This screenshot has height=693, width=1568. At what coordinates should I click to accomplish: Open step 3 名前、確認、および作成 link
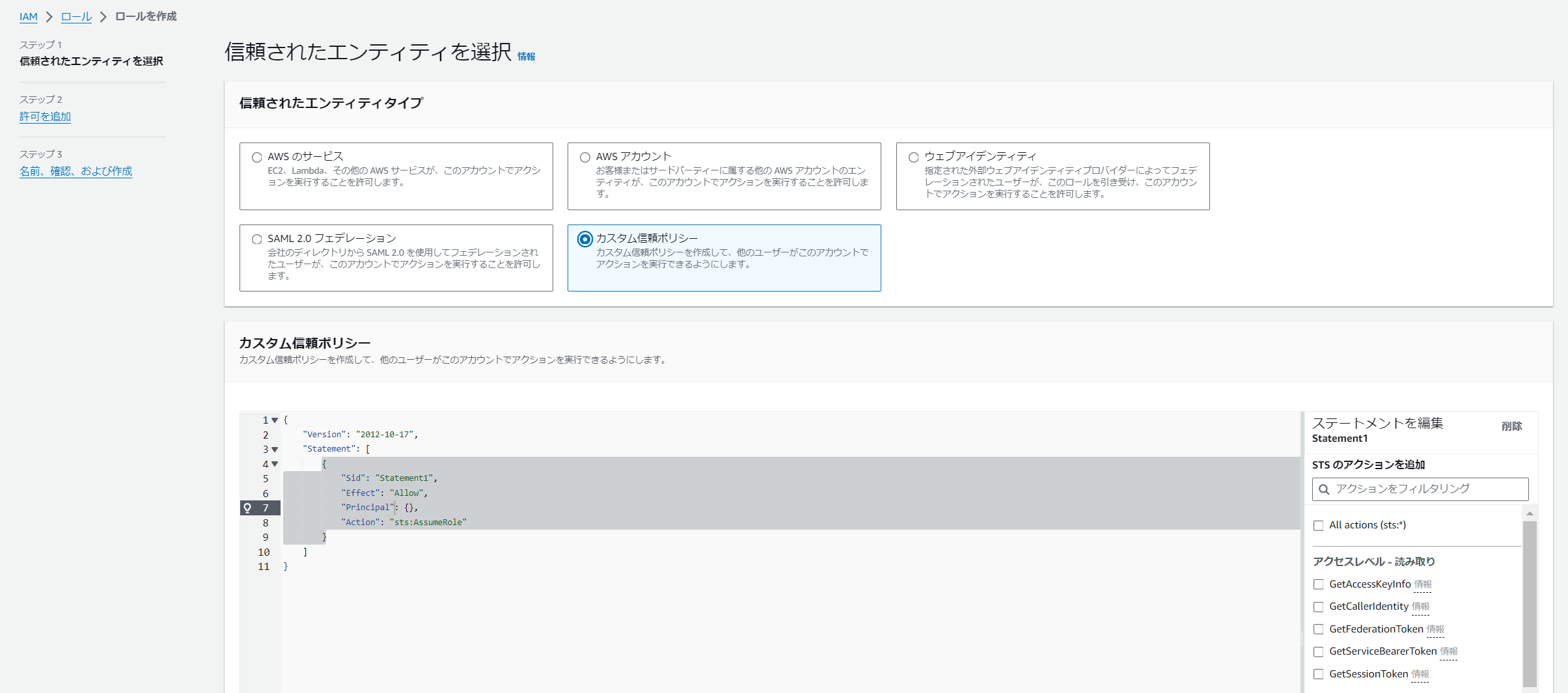[76, 171]
